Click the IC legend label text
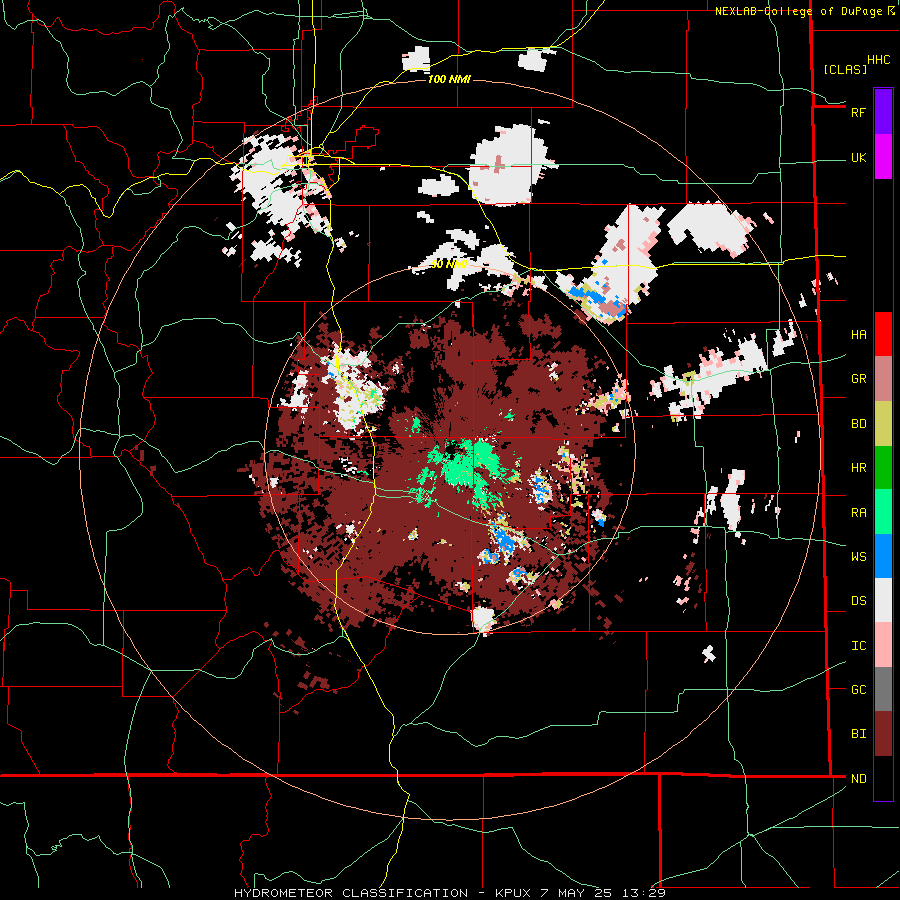The height and width of the screenshot is (900, 900). pos(858,646)
